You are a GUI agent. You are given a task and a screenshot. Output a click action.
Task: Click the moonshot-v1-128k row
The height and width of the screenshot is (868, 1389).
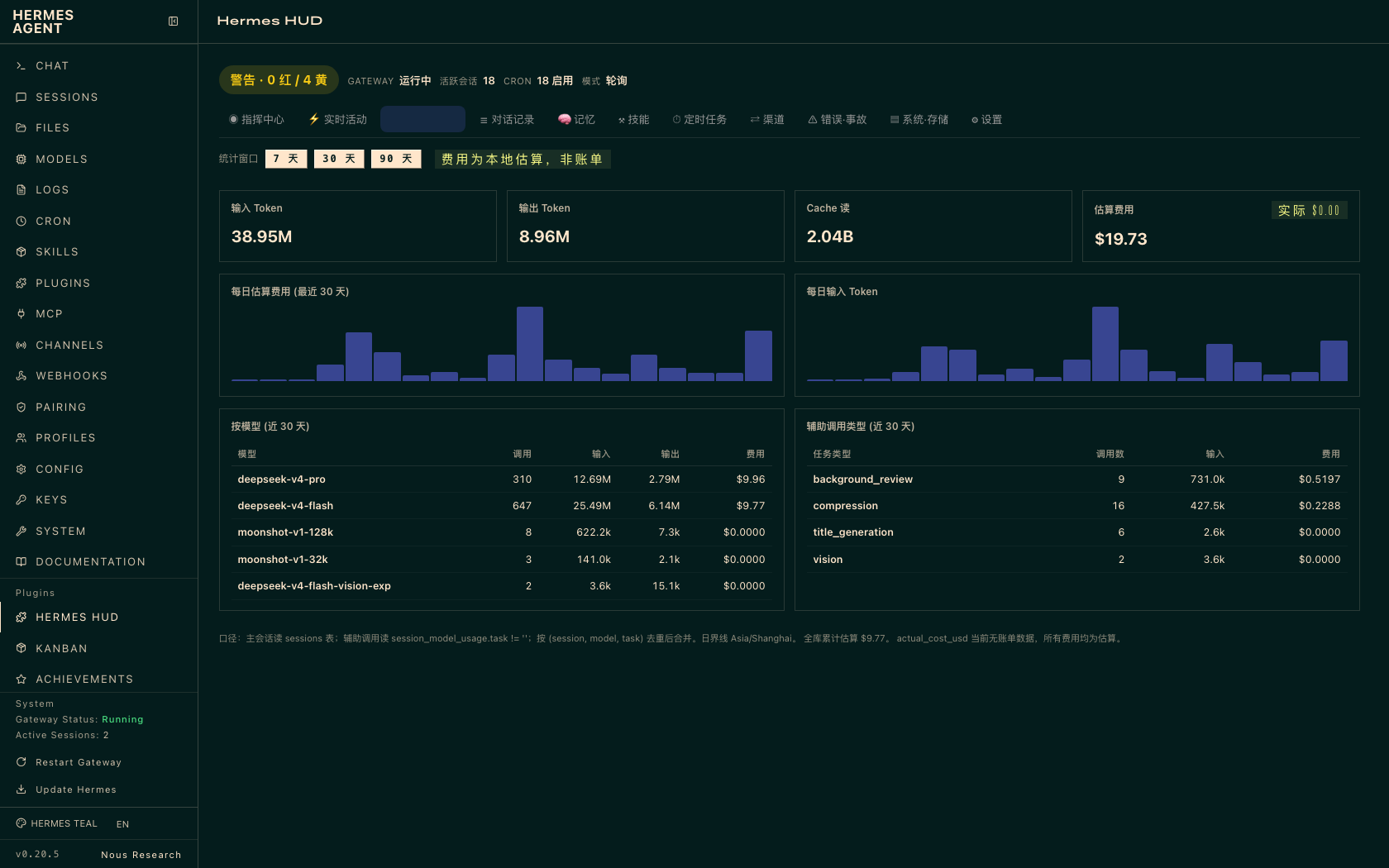pos(501,532)
